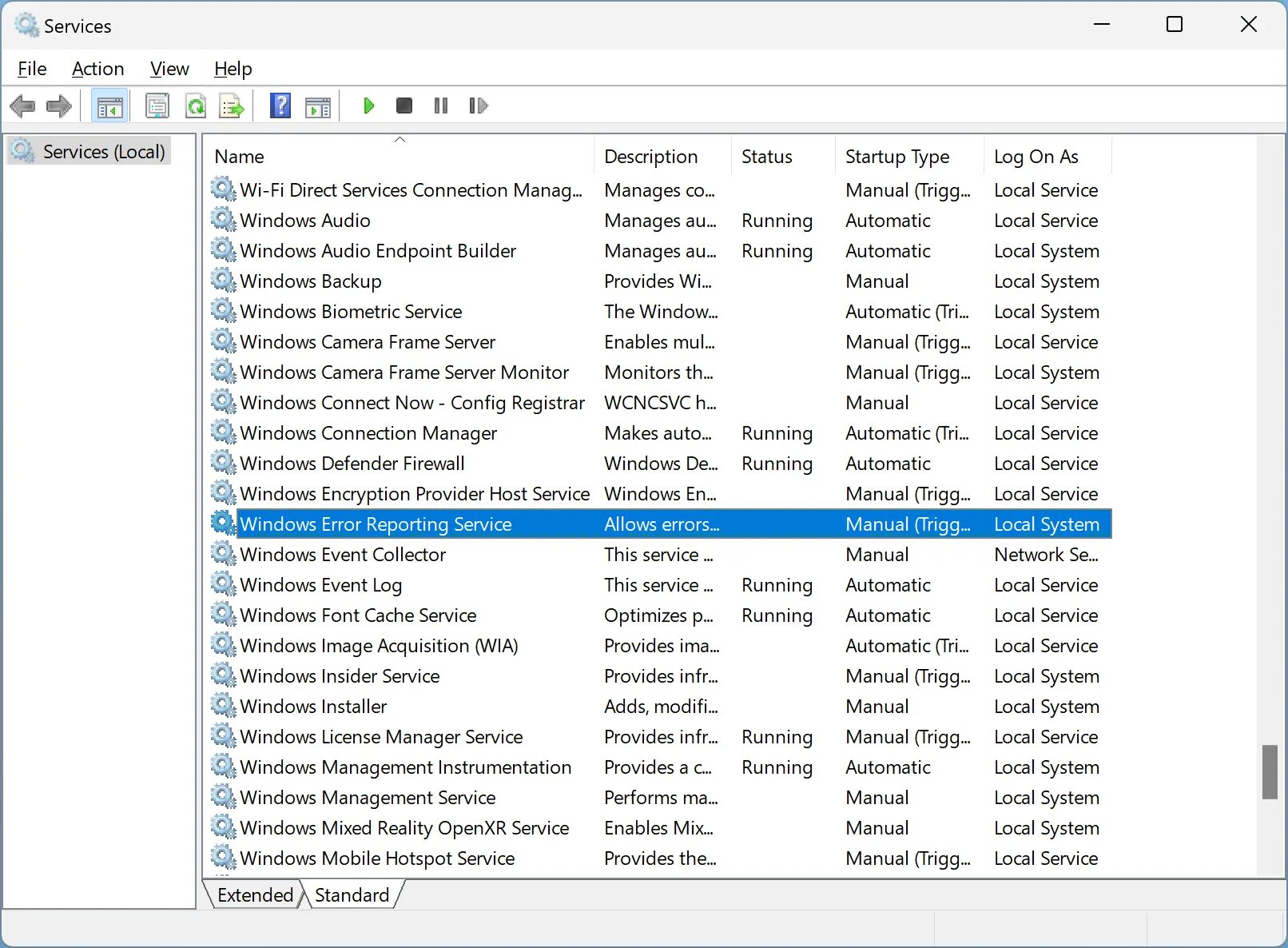The height and width of the screenshot is (948, 1288).
Task: Stop the service using the square stop icon
Action: point(404,106)
